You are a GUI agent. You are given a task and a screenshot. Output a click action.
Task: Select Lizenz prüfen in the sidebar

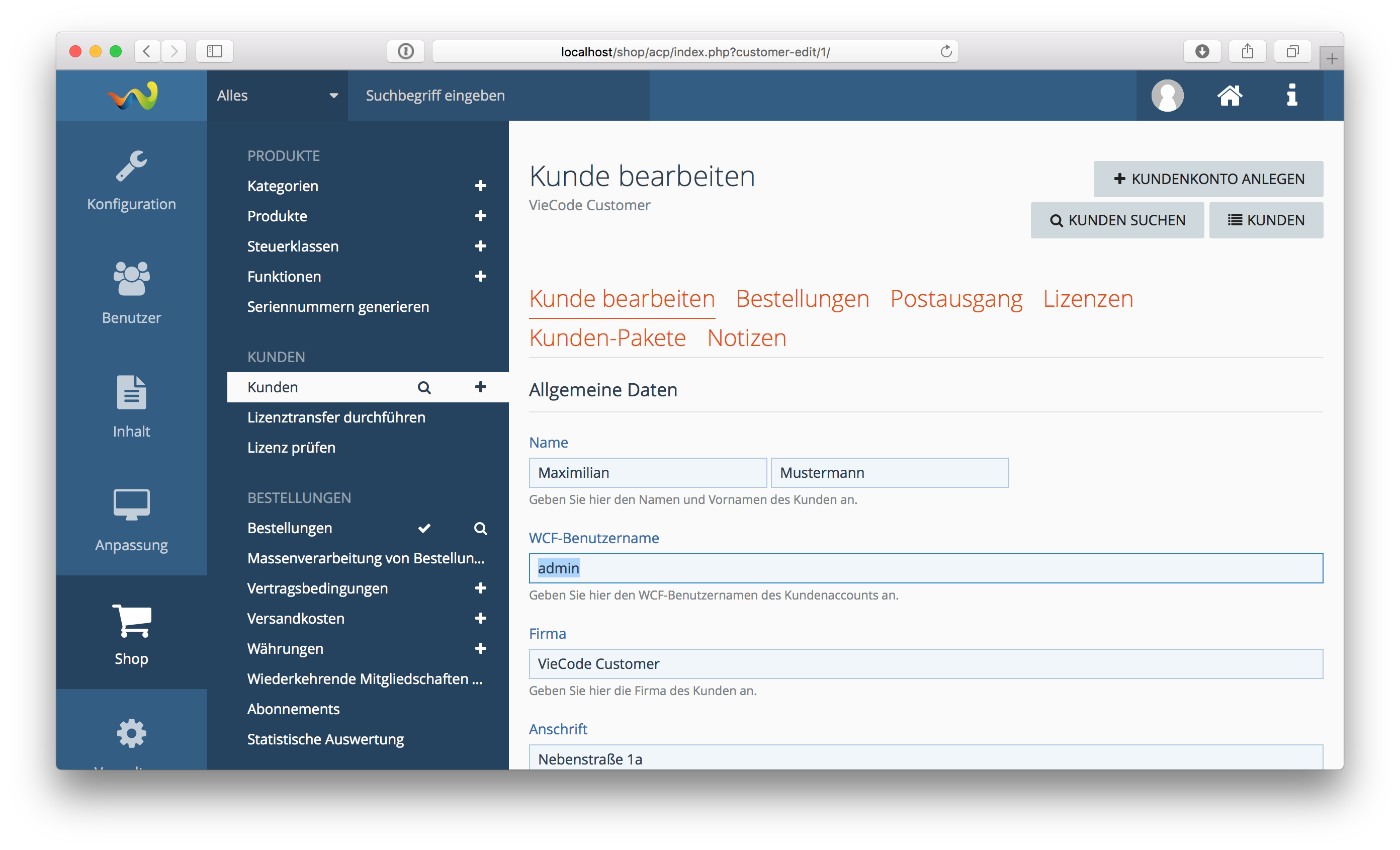(x=291, y=448)
